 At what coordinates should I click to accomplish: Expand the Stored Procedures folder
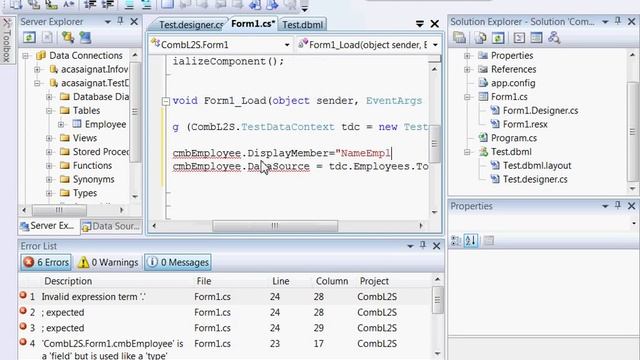pyautogui.click(x=49, y=152)
